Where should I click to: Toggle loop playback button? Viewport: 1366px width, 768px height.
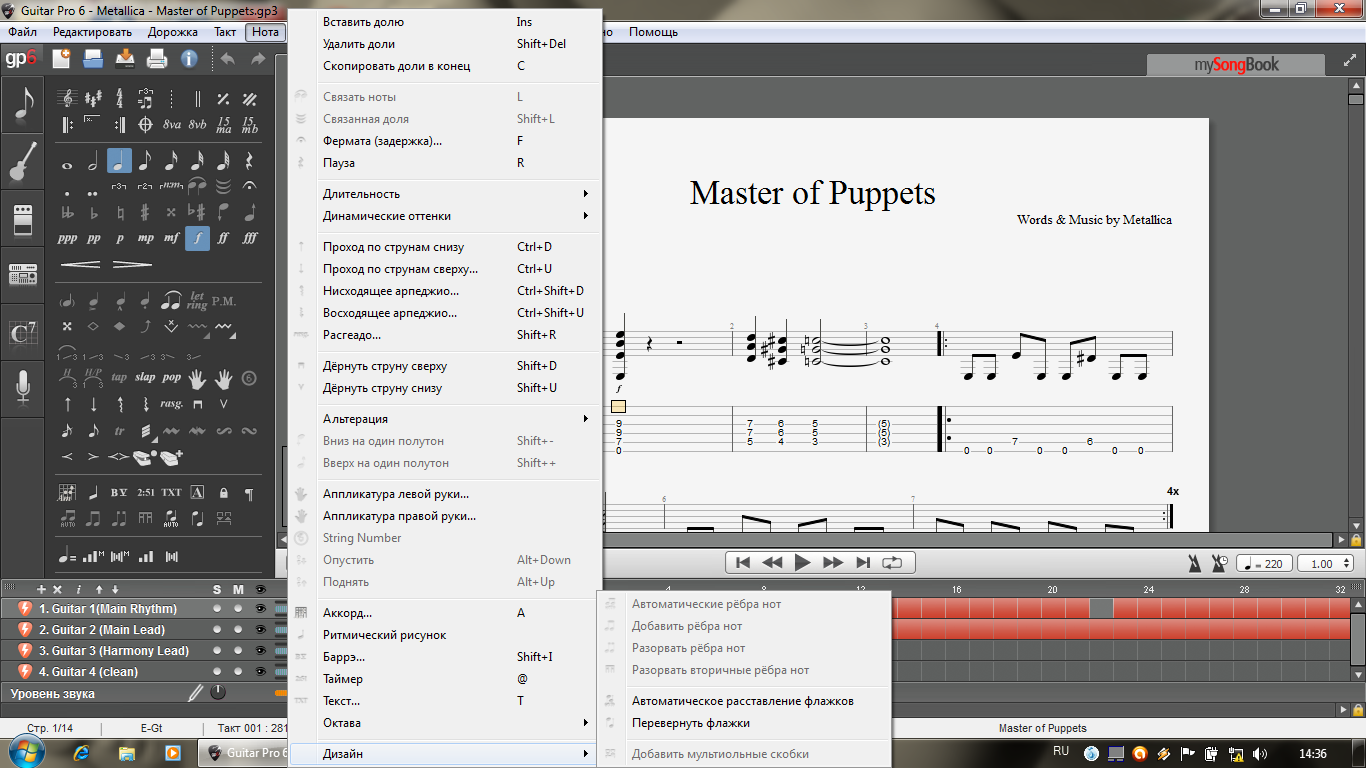[892, 563]
